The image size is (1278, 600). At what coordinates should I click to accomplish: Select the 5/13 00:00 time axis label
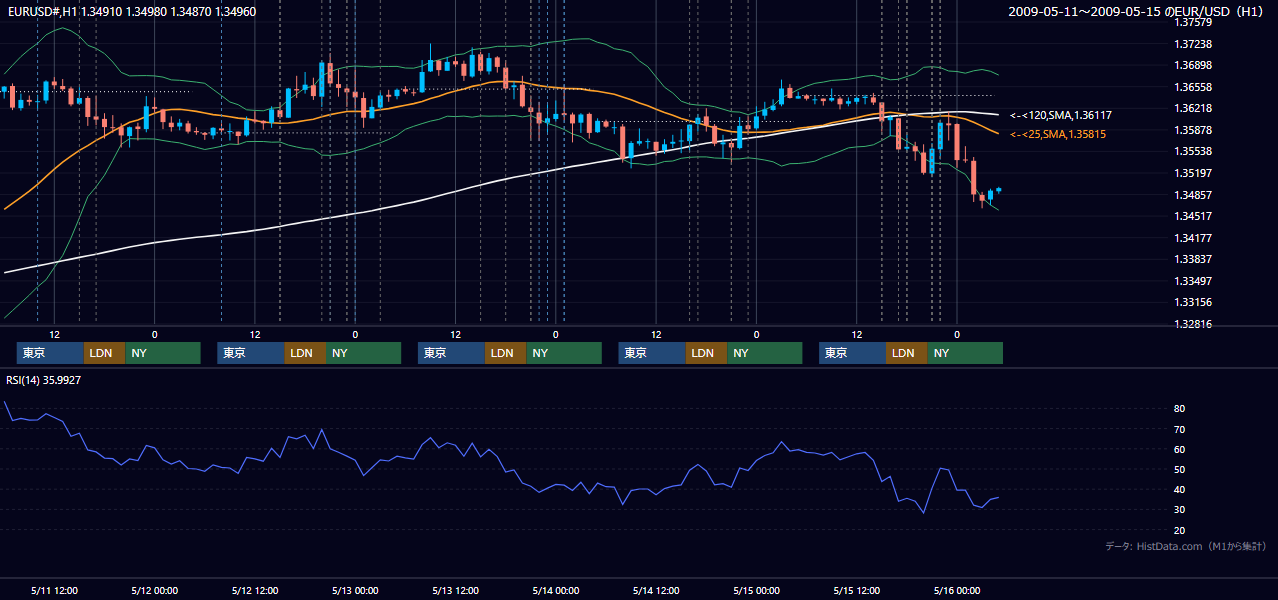(355, 591)
